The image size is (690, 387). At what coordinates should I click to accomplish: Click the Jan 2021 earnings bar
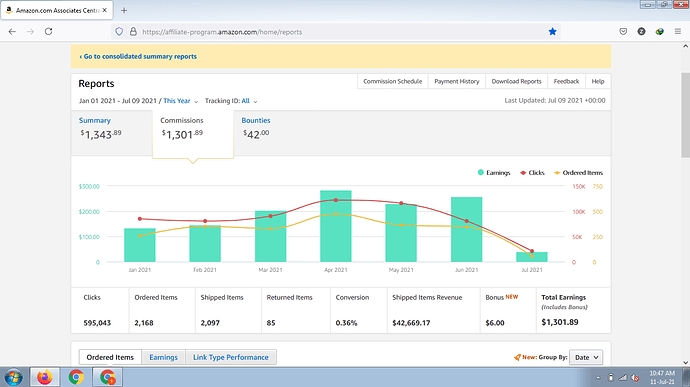click(139, 245)
